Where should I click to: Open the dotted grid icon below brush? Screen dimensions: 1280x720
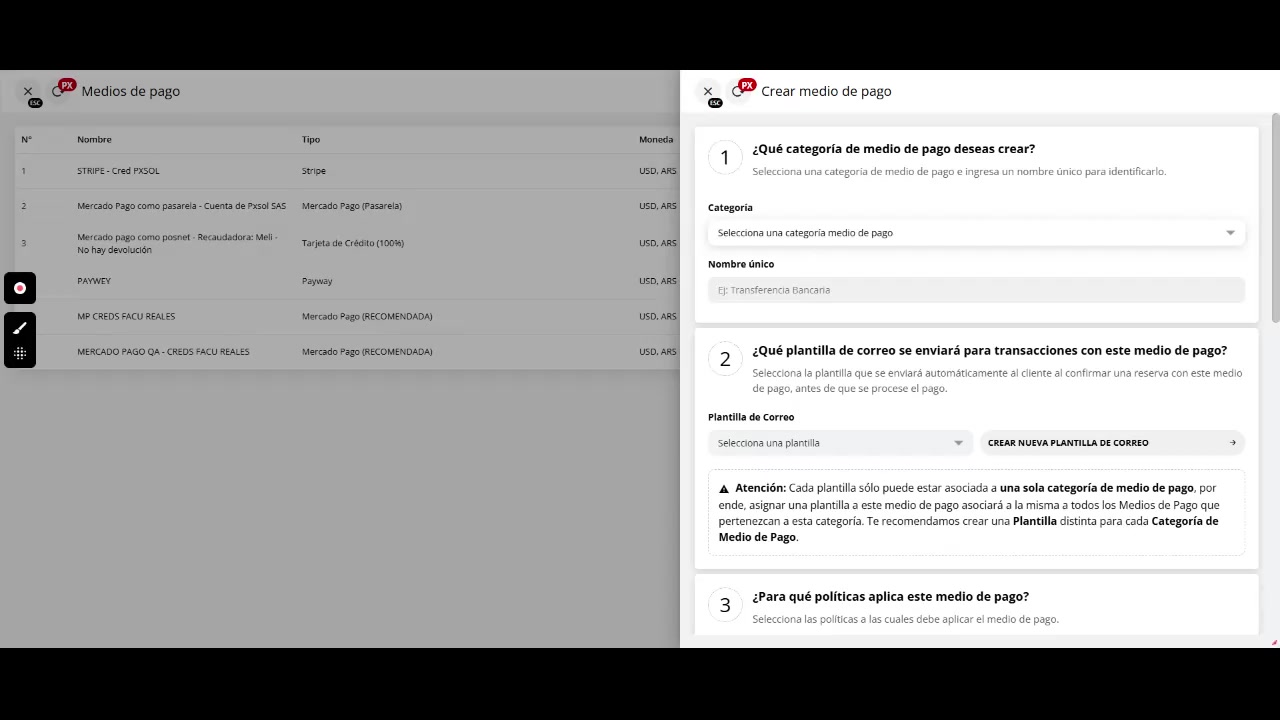point(20,353)
